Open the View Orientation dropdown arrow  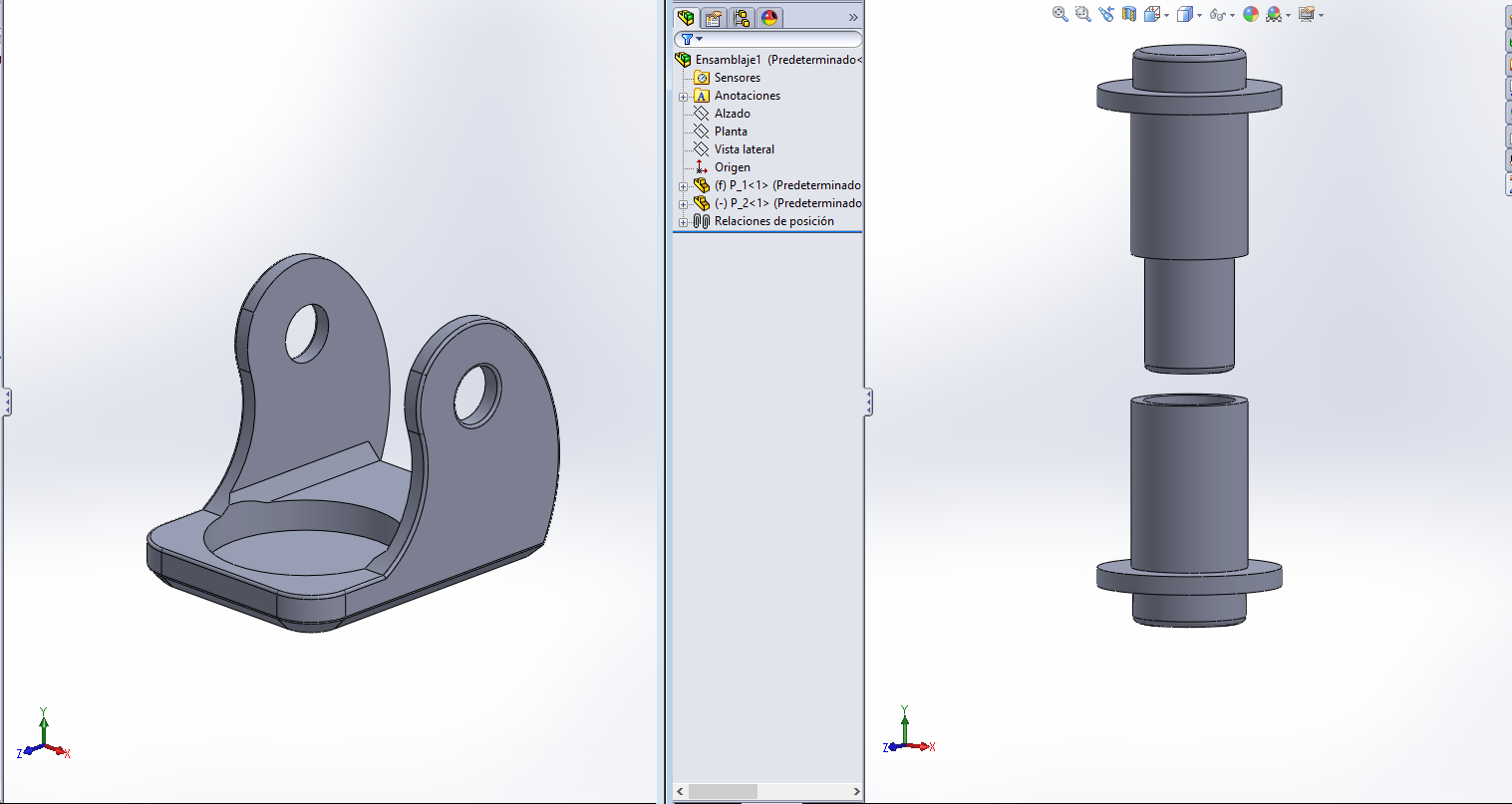pyautogui.click(x=1166, y=15)
